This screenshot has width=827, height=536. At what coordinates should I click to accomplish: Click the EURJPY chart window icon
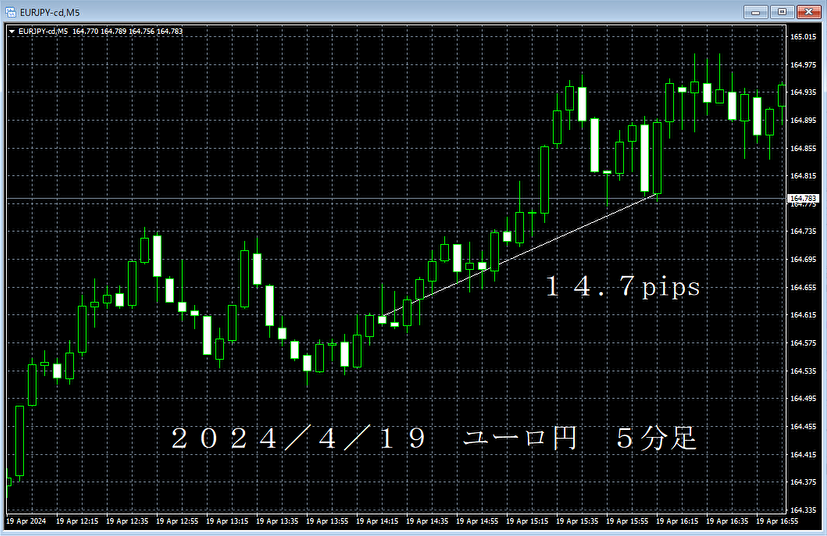pos(10,12)
